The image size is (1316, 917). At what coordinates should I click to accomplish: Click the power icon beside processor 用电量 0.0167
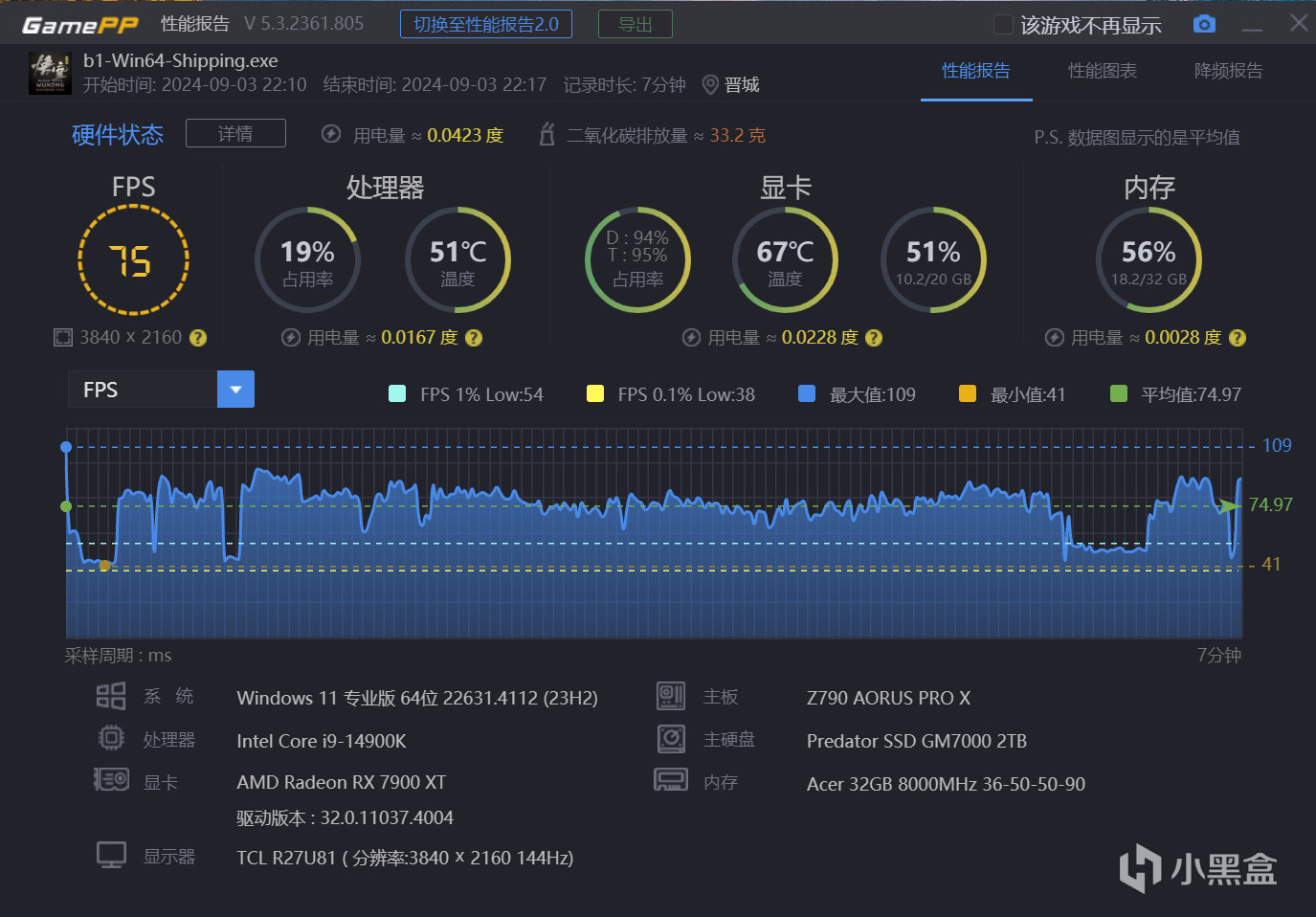291,338
